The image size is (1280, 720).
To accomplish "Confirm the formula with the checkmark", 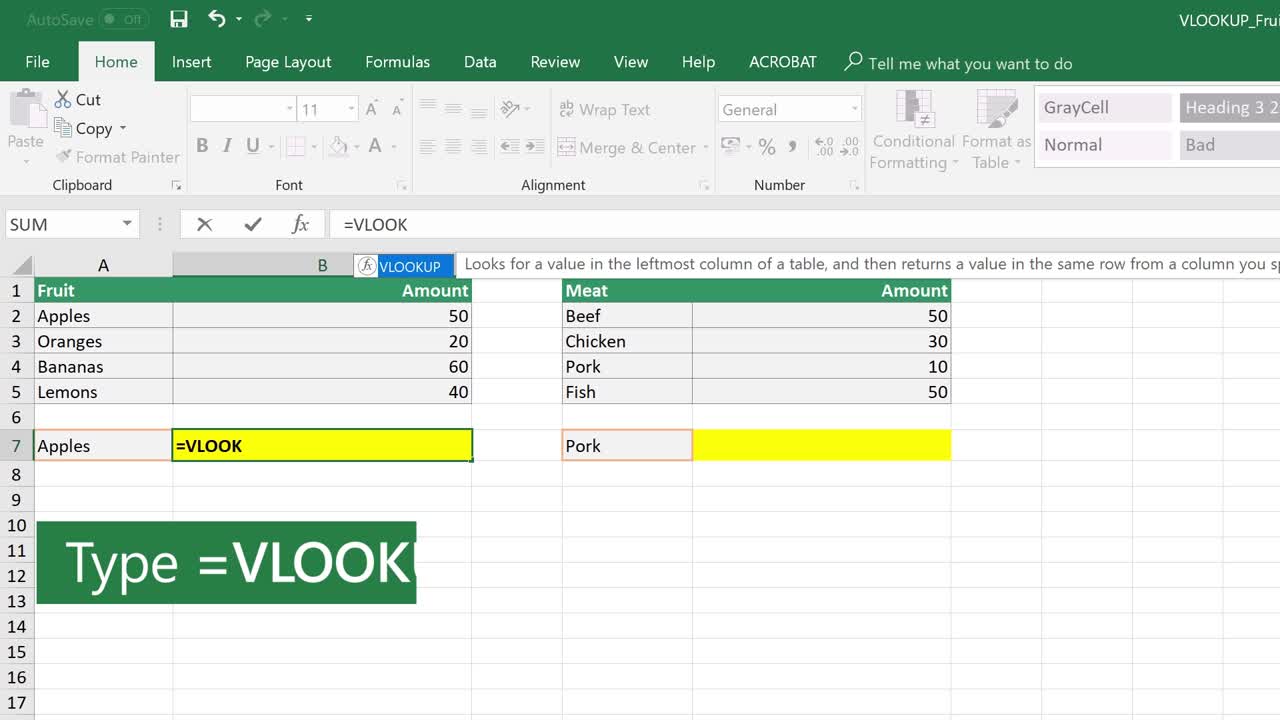I will 253,224.
